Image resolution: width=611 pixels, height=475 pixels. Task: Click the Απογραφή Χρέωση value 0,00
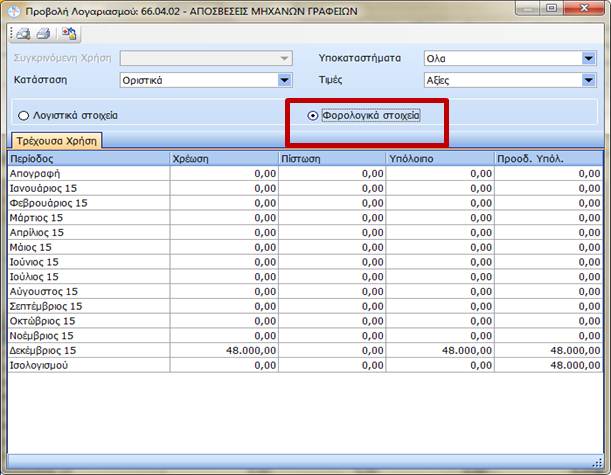tap(265, 173)
